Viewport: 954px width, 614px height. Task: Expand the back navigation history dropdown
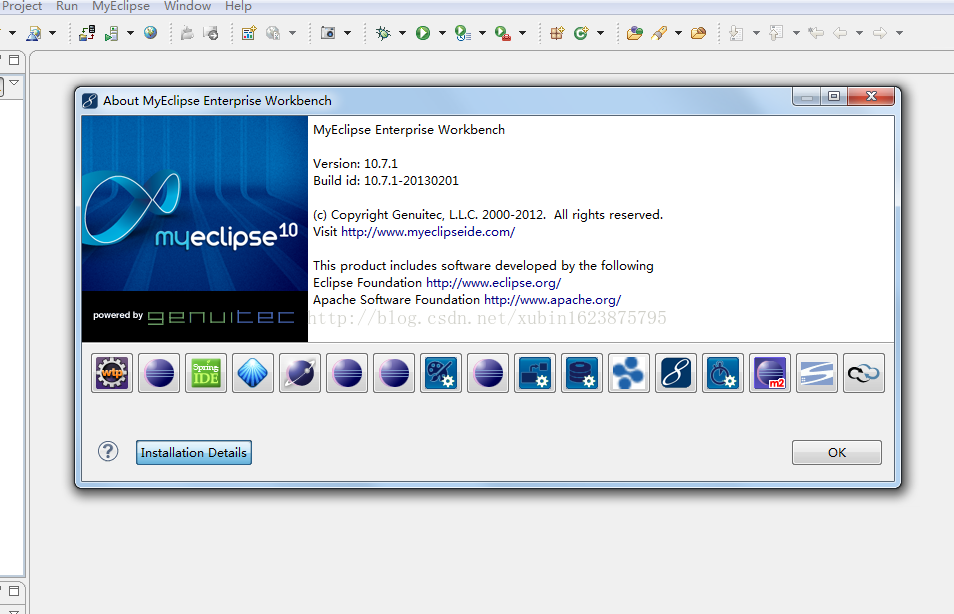point(860,33)
